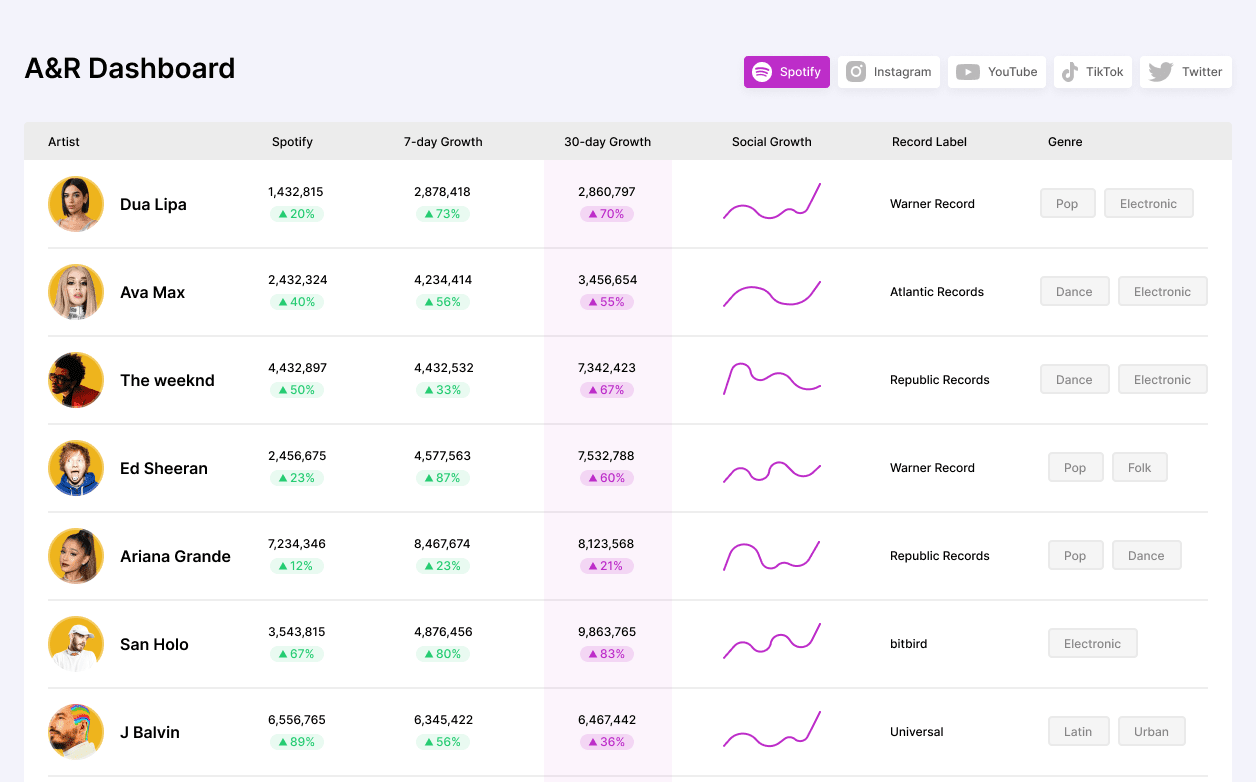The image size is (1256, 782).
Task: Click Dua Lipa's avatar photo
Action: click(76, 204)
